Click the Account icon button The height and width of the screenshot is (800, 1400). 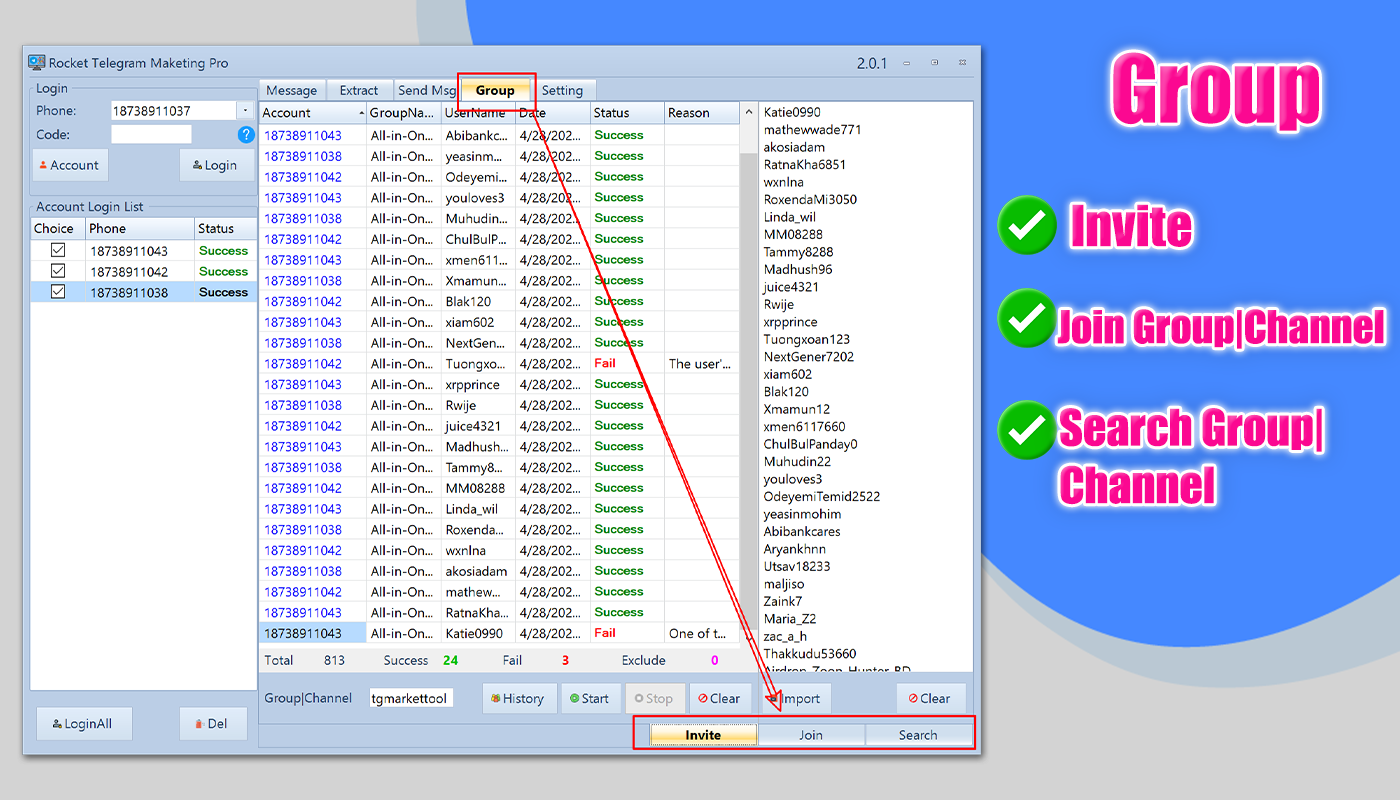(x=69, y=164)
